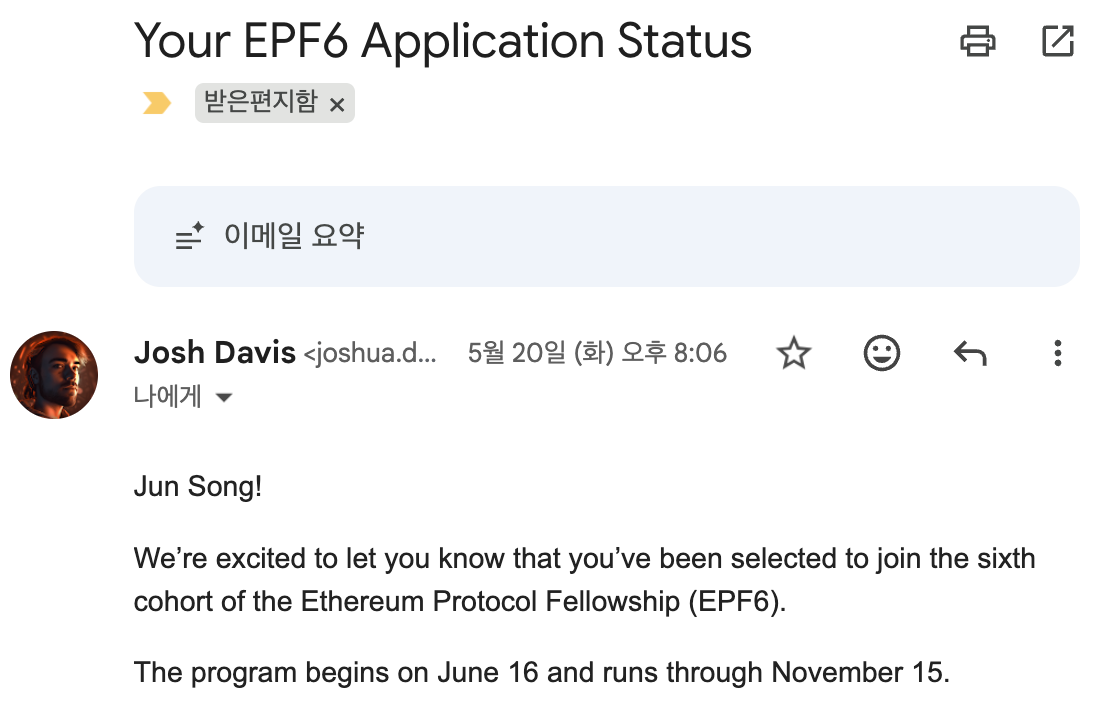The image size is (1094, 706).
Task: Click the Jun Song! greeting line
Action: pos(198,488)
